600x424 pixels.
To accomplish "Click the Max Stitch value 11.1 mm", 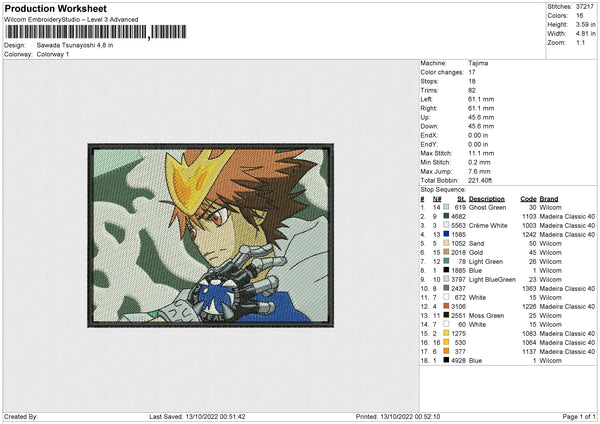I will [481, 153].
